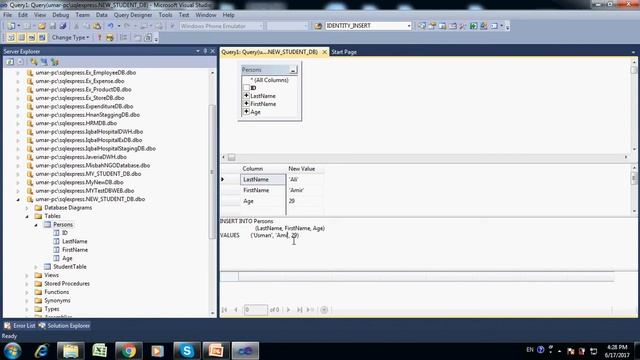Open Chrome from the taskbar
The image size is (640, 360).
pos(129,351)
